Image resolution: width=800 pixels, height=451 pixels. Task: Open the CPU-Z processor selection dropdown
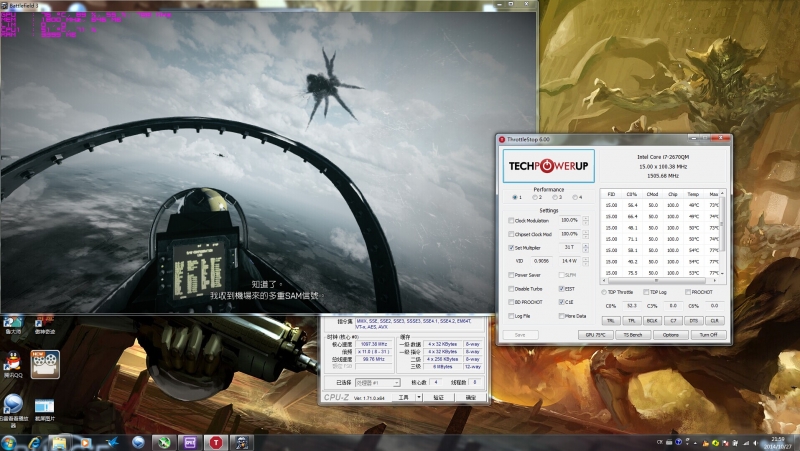[378, 383]
